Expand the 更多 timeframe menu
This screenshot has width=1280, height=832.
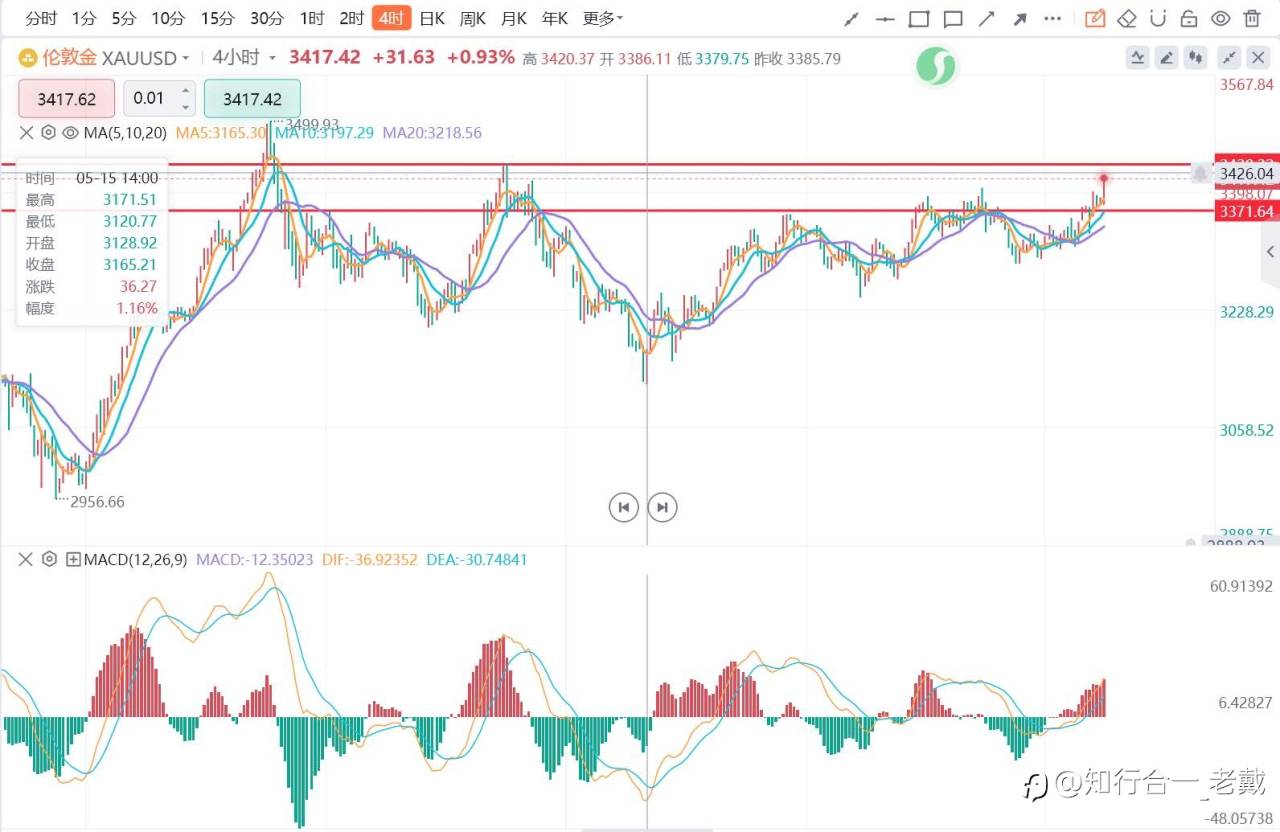(x=603, y=18)
